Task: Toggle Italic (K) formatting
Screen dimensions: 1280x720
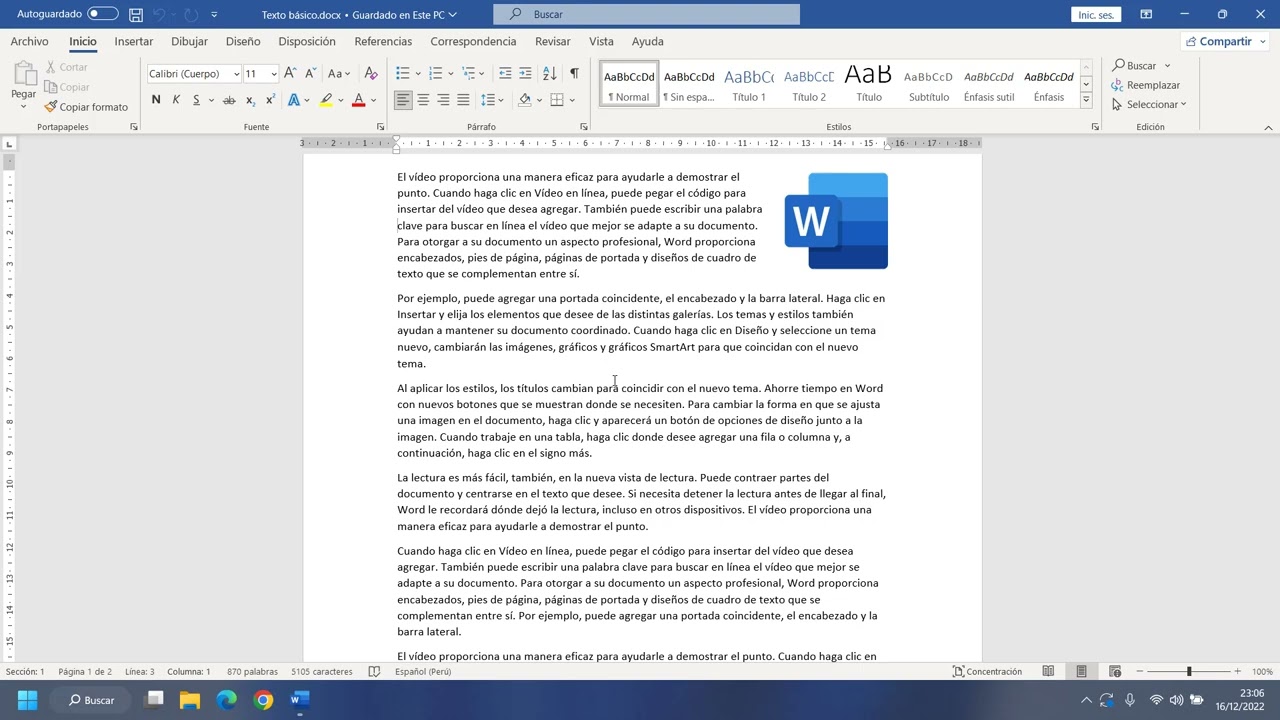Action: click(x=176, y=100)
